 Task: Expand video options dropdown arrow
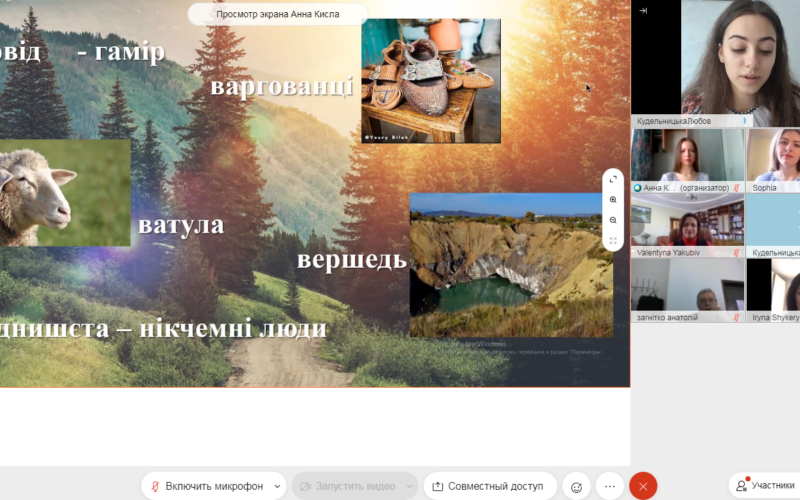[408, 486]
